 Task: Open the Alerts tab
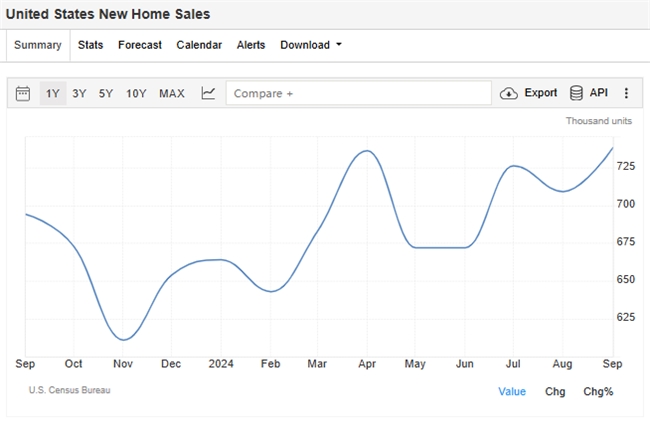(x=251, y=45)
